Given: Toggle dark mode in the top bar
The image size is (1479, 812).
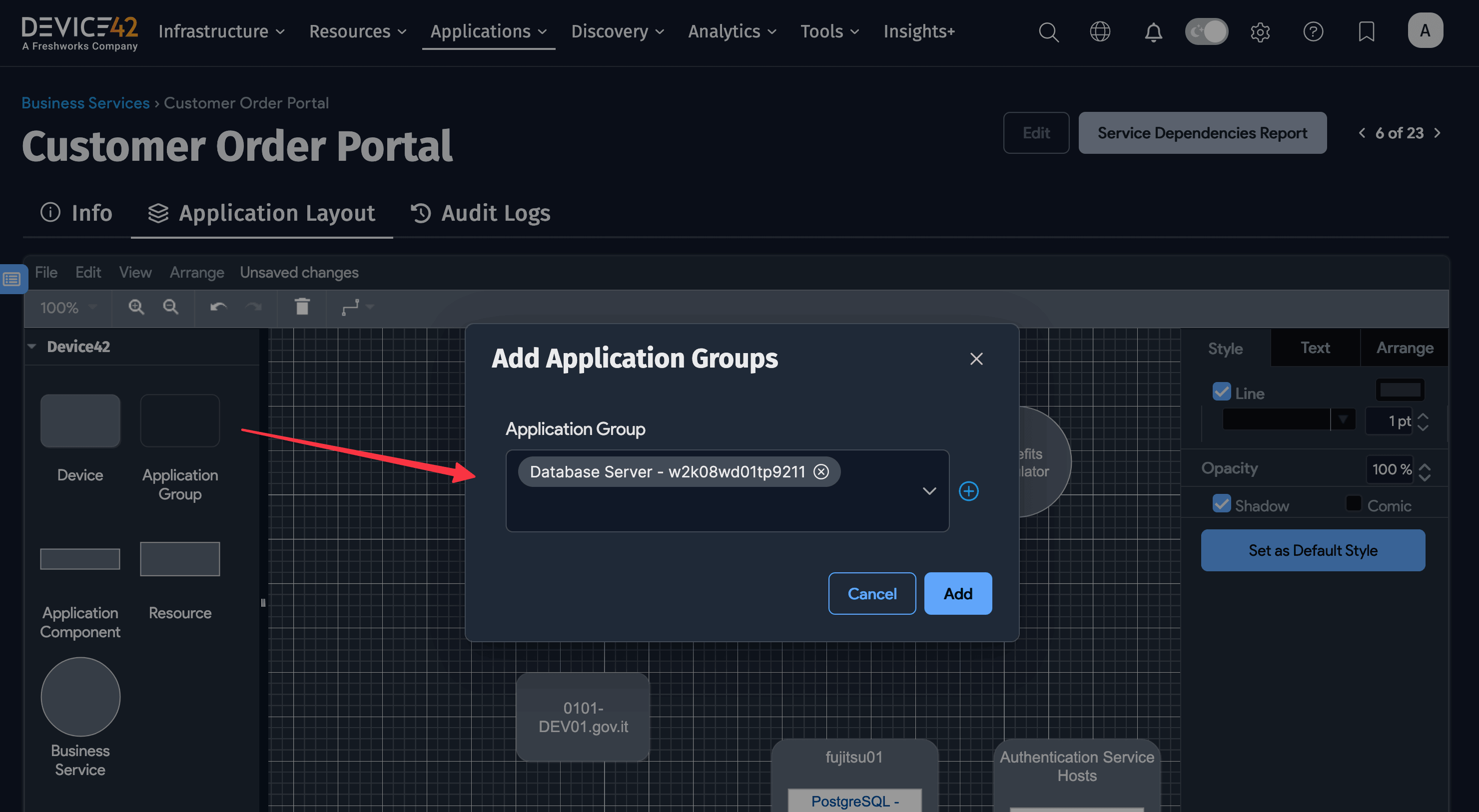Looking at the screenshot, I should 1206,31.
